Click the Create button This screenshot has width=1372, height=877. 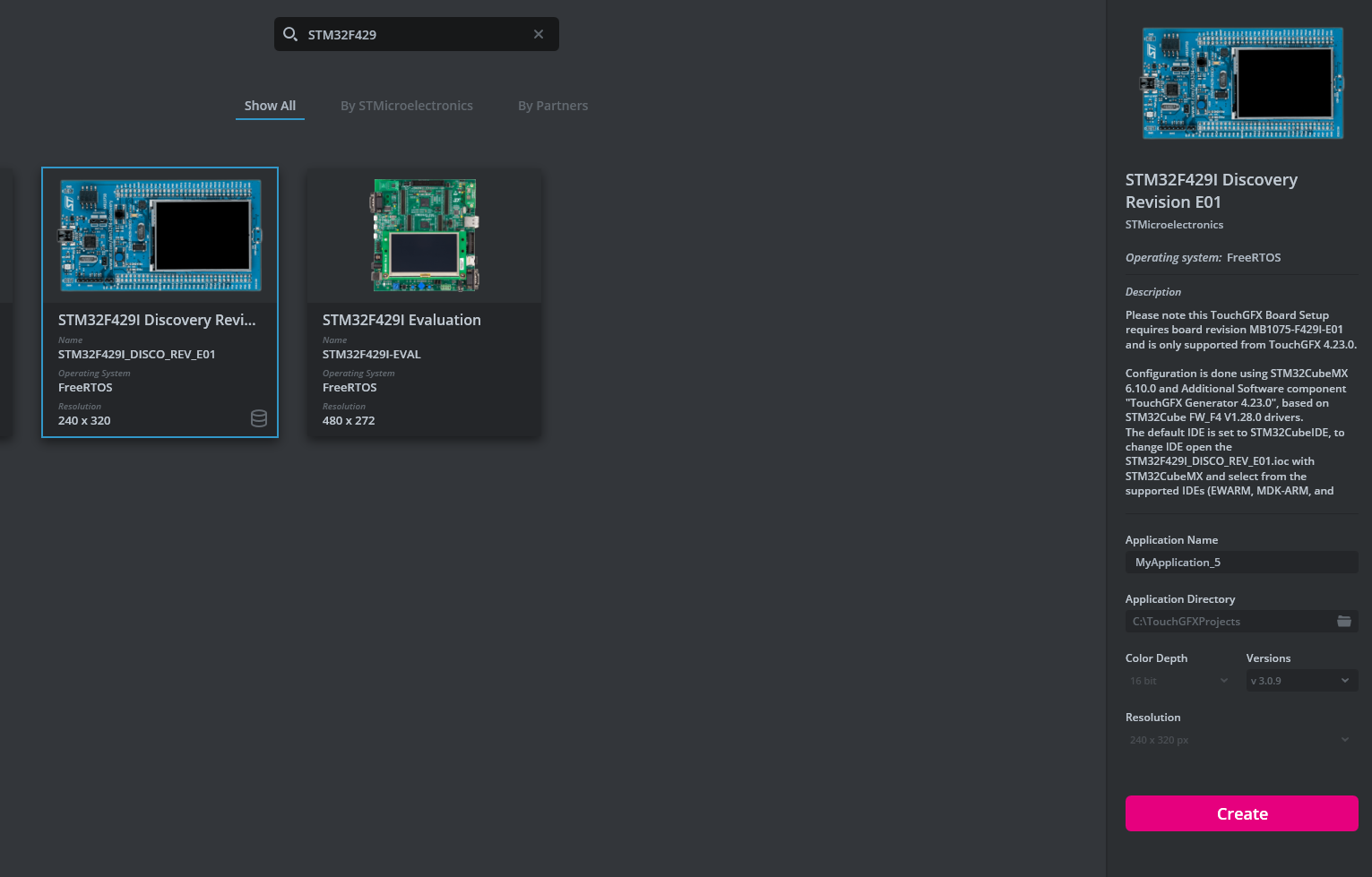1242,813
